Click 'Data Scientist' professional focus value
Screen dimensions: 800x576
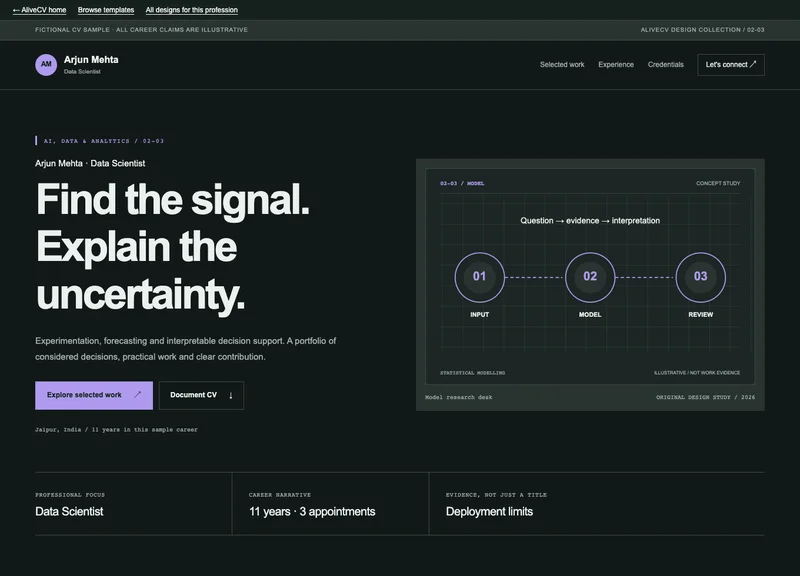click(x=69, y=512)
